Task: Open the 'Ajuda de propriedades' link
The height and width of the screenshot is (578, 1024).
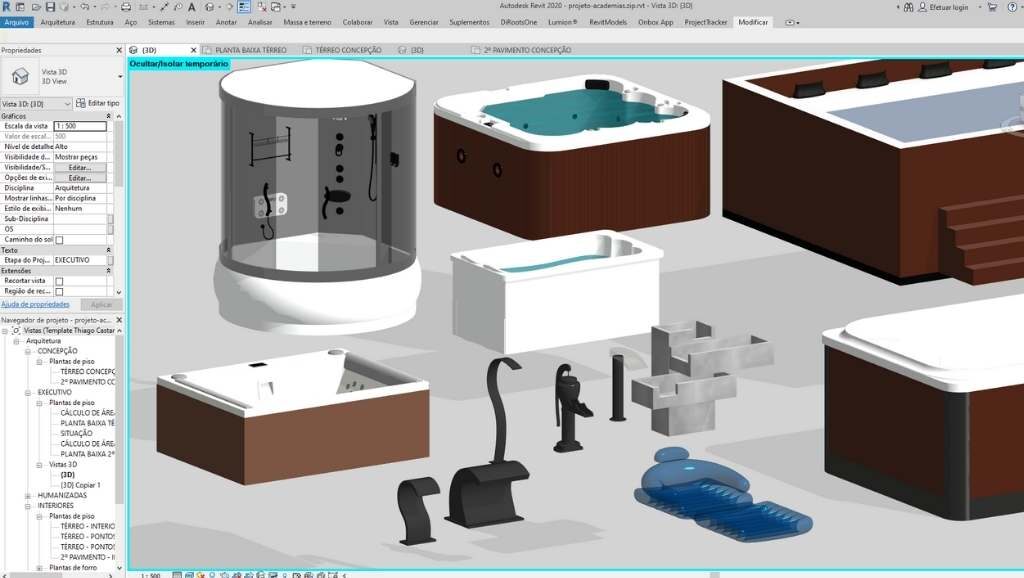Action: tap(35, 304)
